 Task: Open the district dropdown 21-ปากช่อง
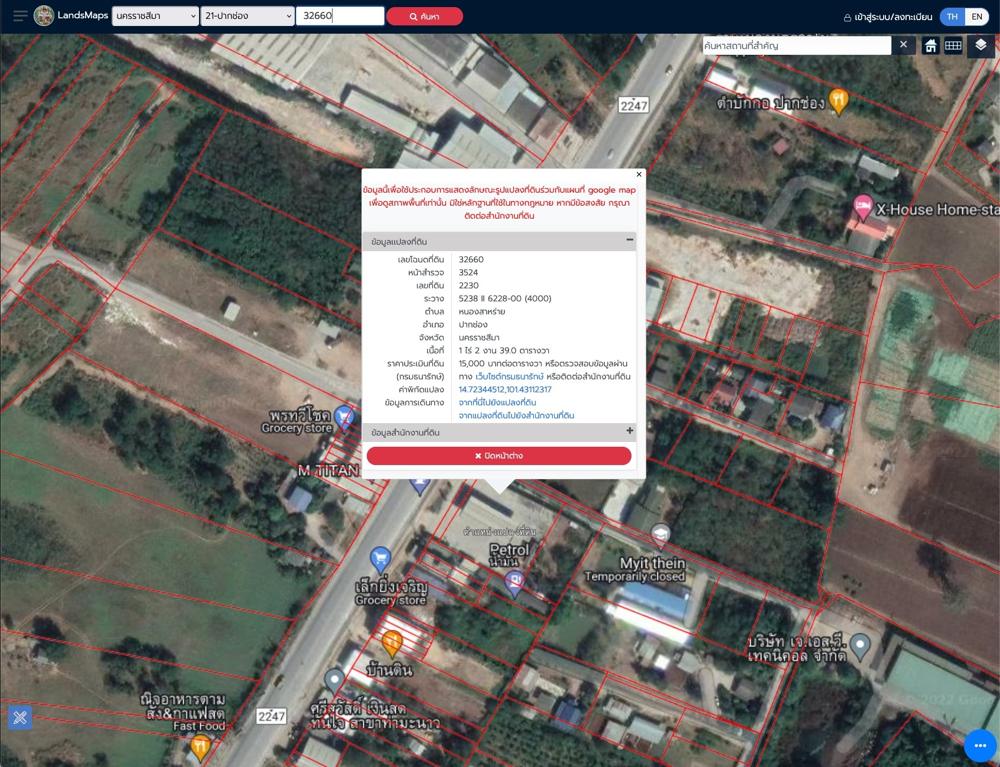pos(247,16)
